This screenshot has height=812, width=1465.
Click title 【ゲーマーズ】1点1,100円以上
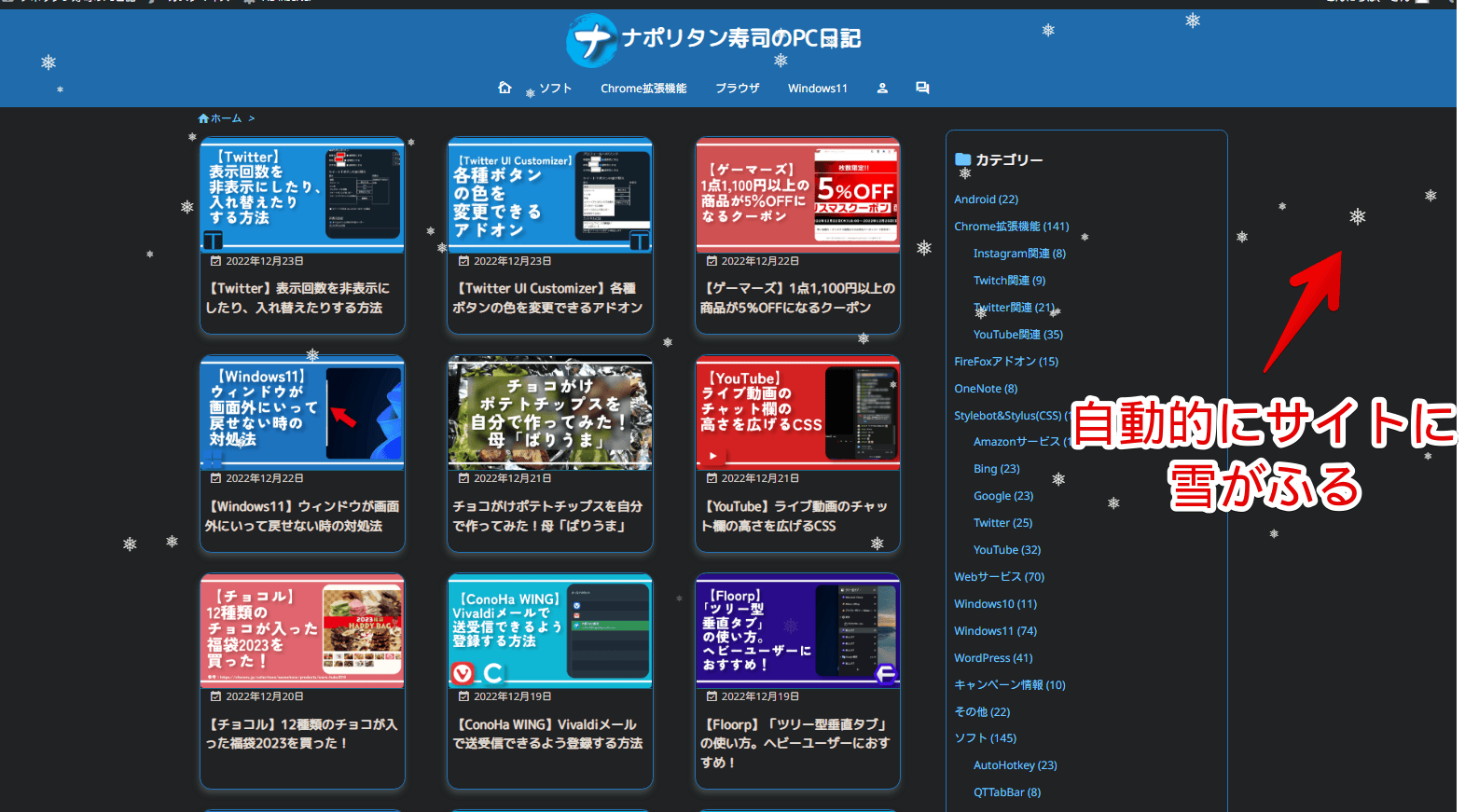coord(797,298)
